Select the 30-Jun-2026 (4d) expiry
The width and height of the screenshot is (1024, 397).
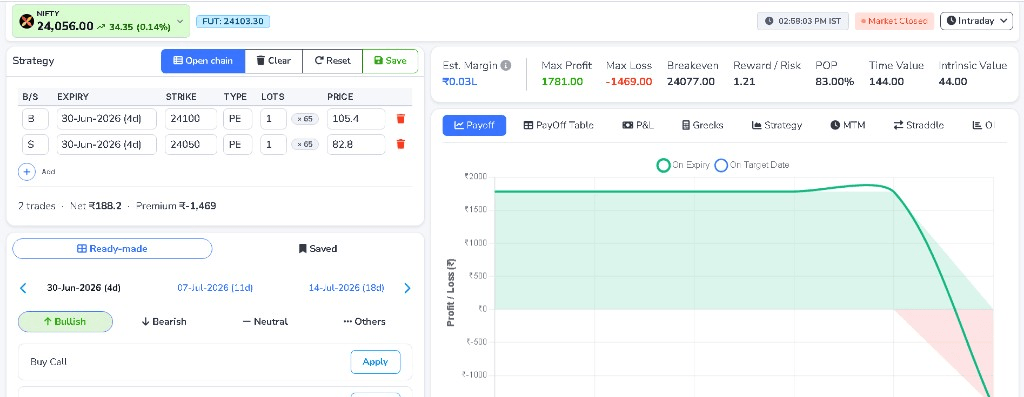click(84, 288)
